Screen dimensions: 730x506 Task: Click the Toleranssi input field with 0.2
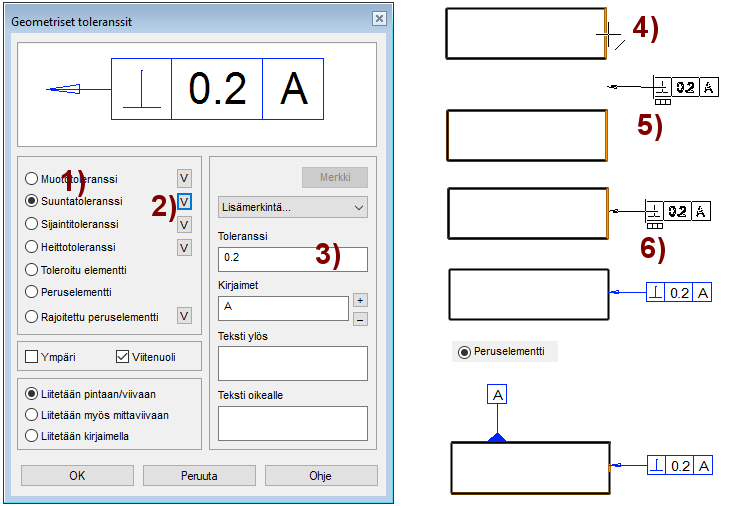292,259
